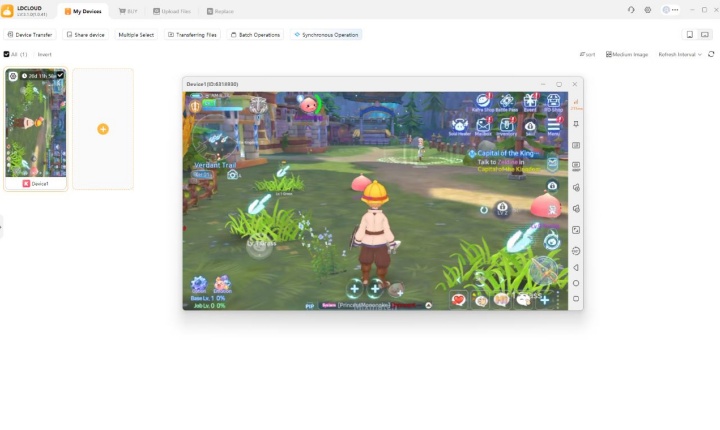Click the Device1 card settings icon
Image resolution: width=720 pixels, height=430 pixels.
(x=13, y=76)
